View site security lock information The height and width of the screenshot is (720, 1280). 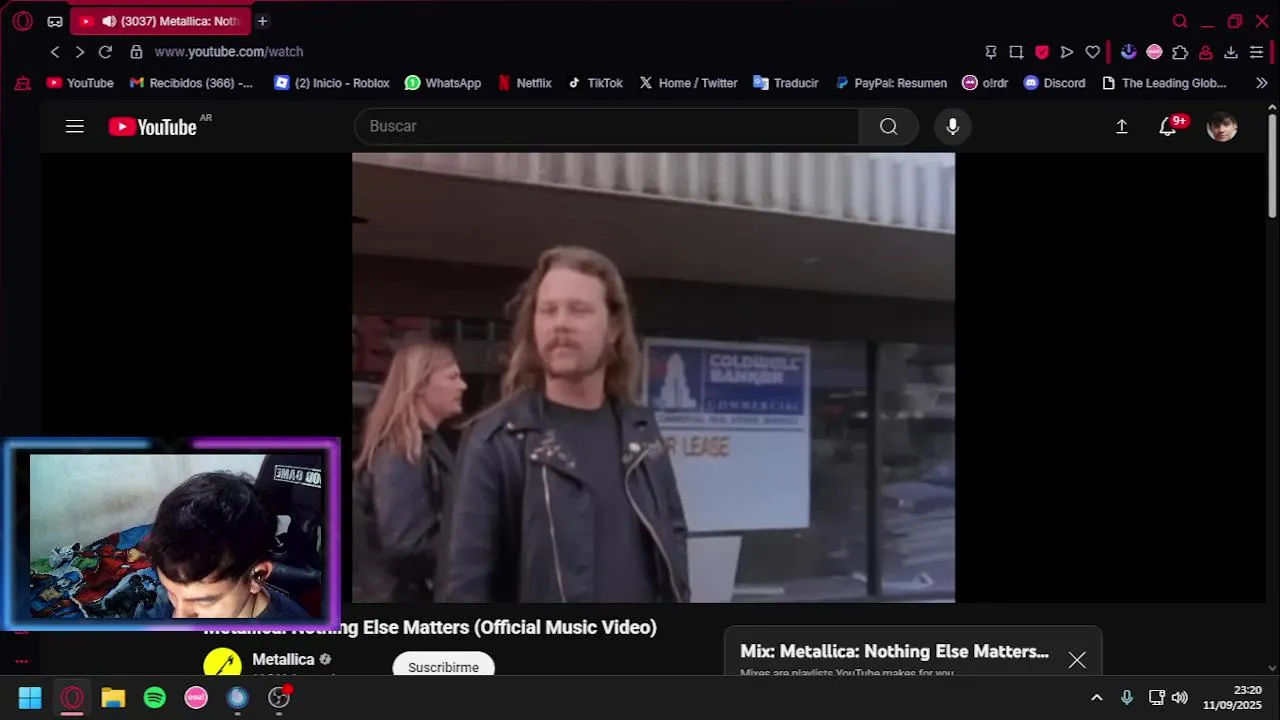point(136,52)
